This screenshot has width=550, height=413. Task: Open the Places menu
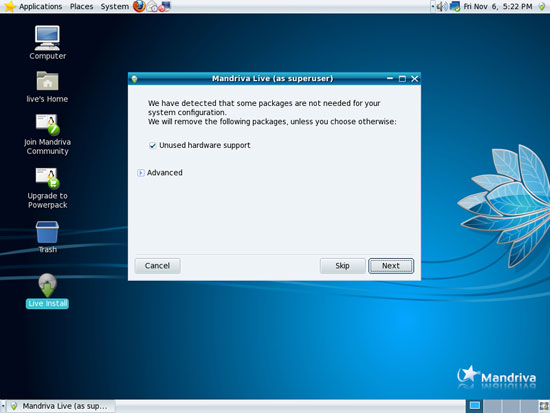pyautogui.click(x=81, y=6)
